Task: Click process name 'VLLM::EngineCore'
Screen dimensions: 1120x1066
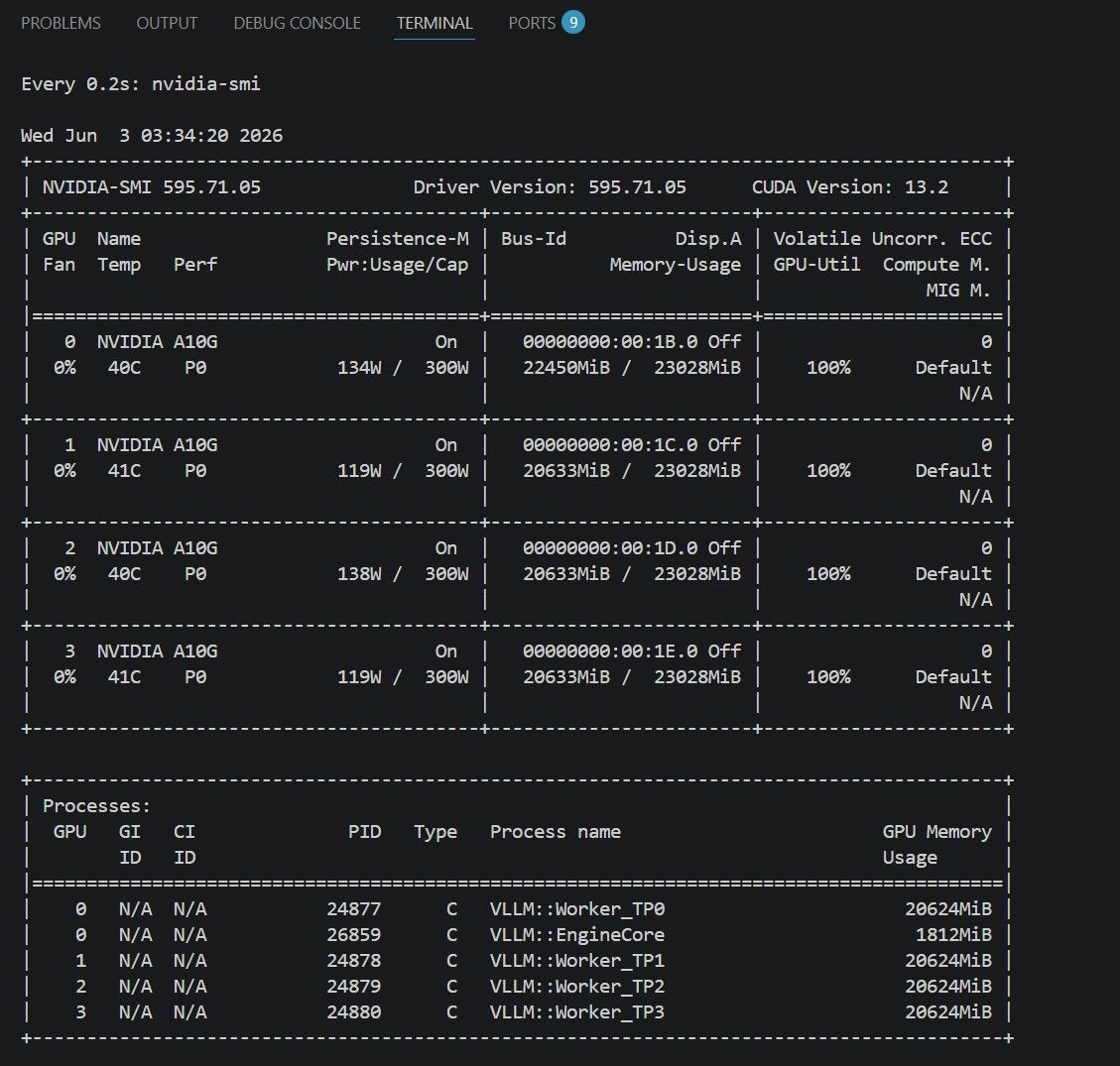Action: pos(577,935)
